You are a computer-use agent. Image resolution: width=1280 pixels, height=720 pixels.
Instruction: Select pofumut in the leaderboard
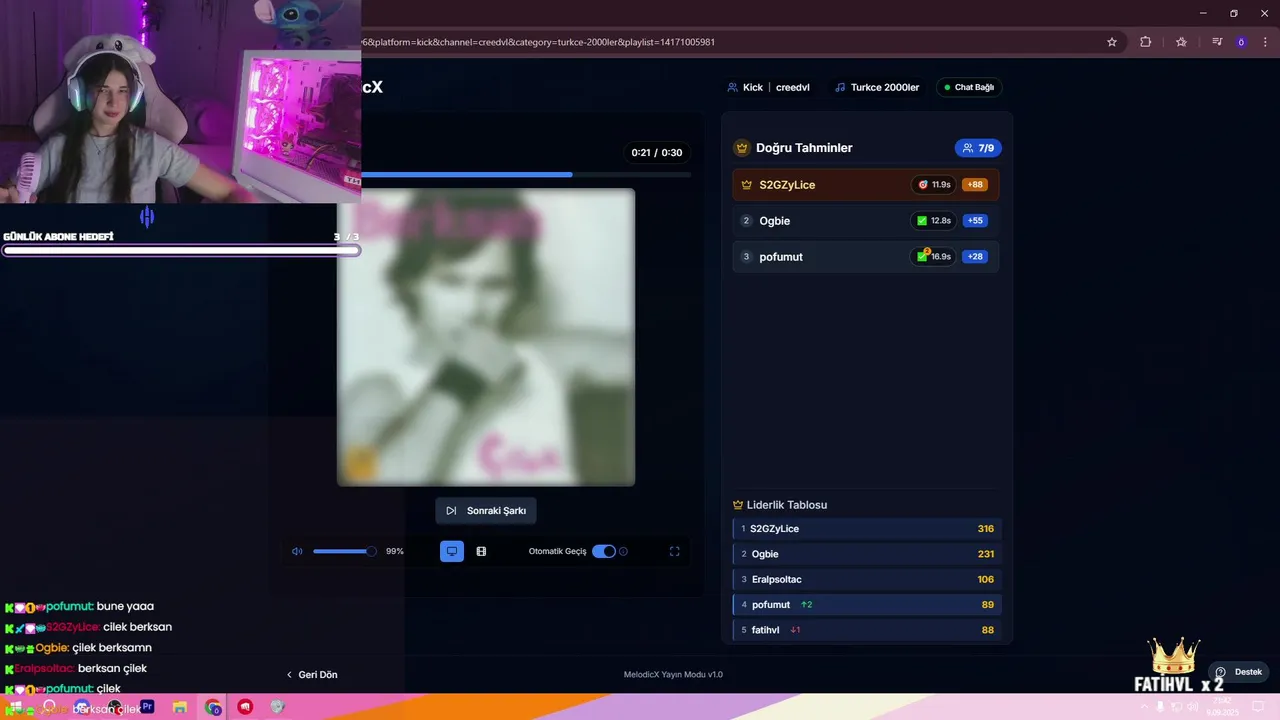pyautogui.click(x=866, y=605)
